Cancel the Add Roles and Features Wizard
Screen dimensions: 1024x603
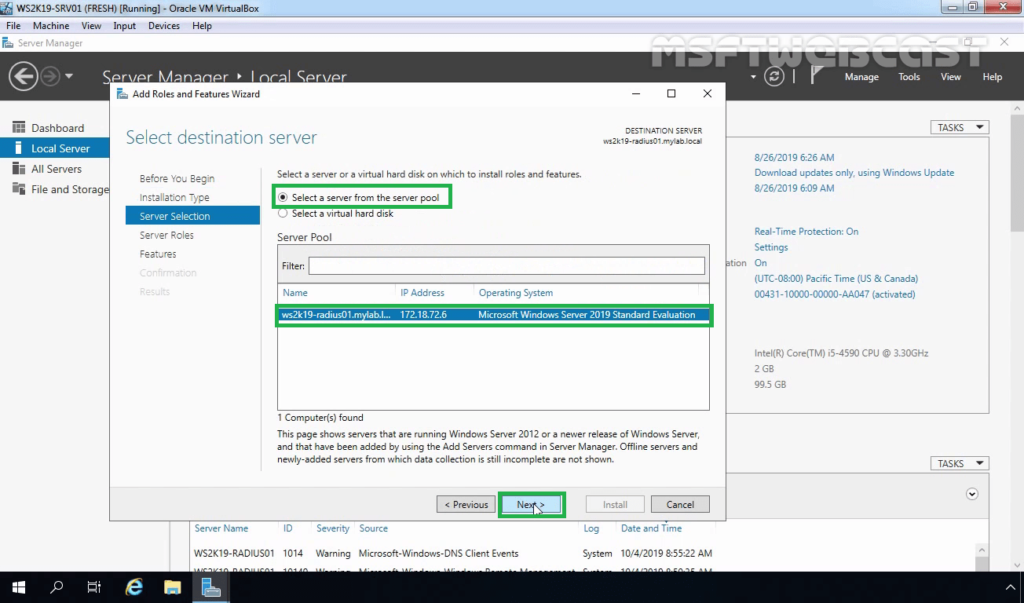tap(680, 504)
